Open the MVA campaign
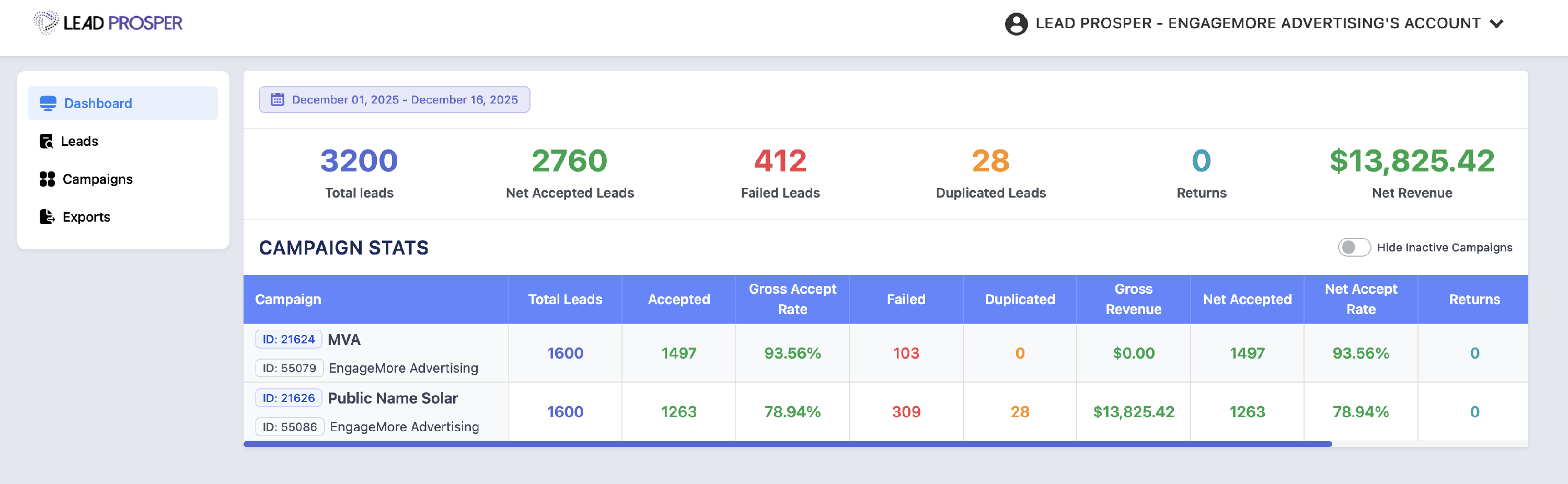 [344, 340]
